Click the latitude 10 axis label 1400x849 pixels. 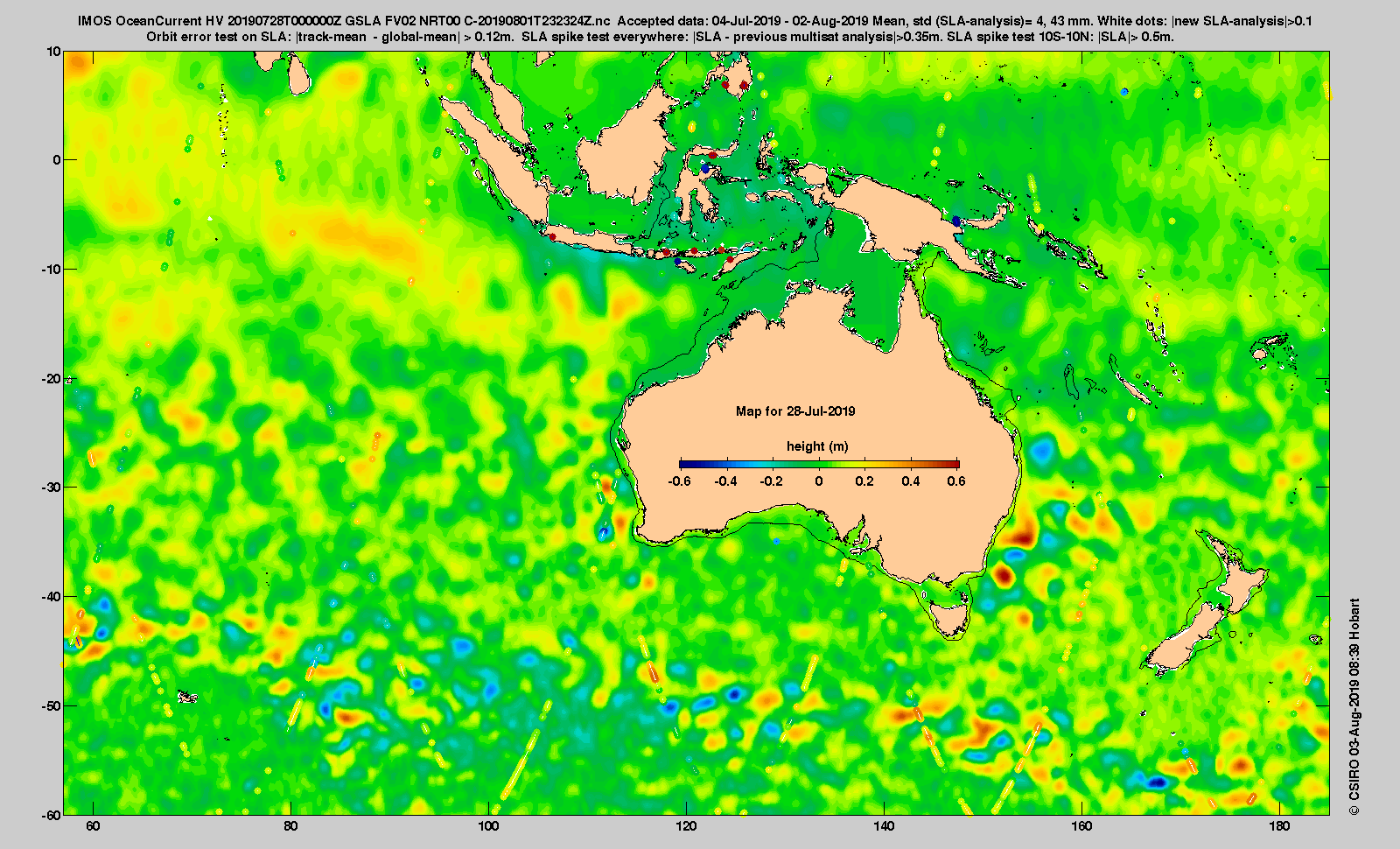pyautogui.click(x=54, y=51)
